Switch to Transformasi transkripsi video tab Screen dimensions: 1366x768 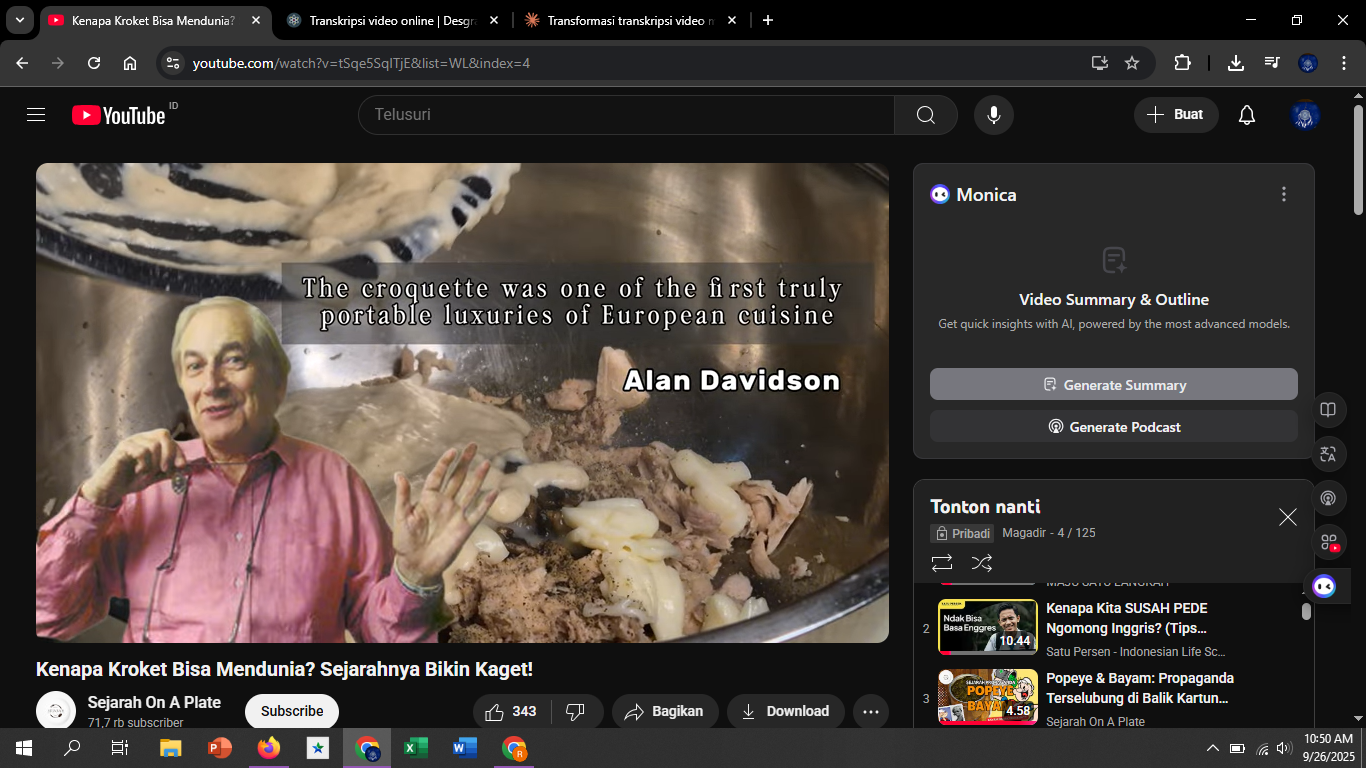630,20
